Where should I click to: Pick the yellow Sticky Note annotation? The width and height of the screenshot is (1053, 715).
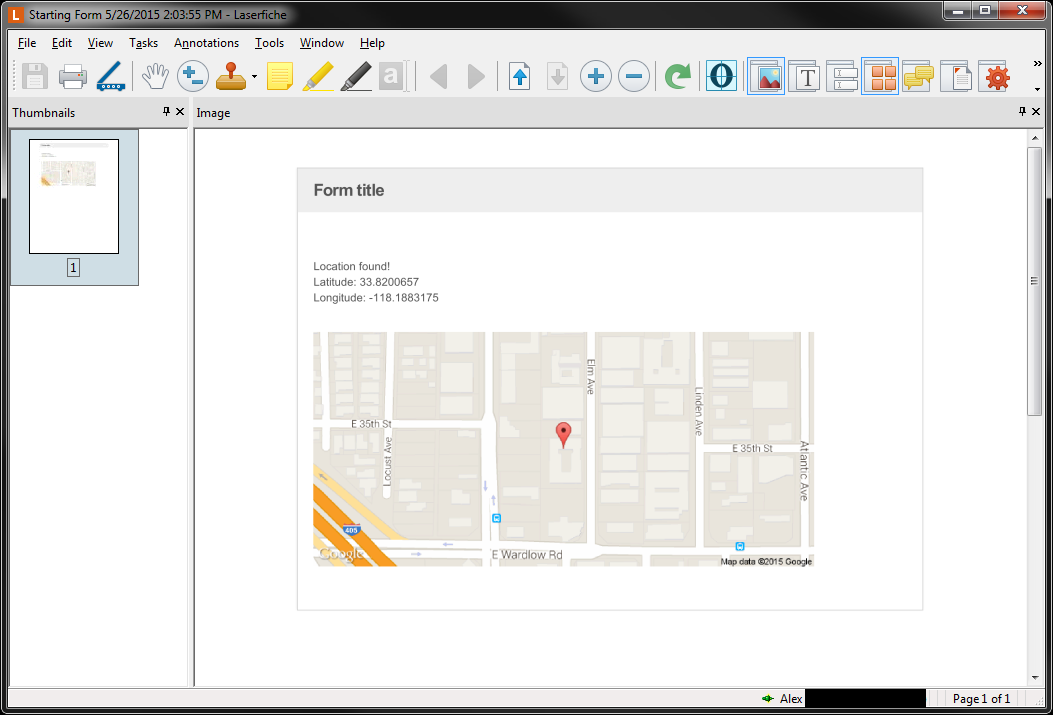tap(280, 77)
